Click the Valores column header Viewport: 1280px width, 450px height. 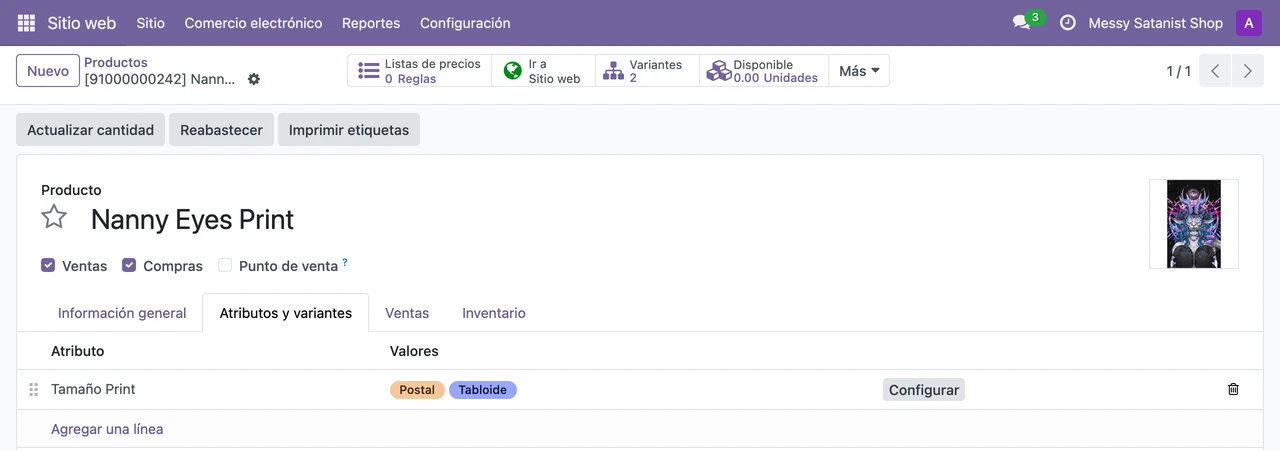click(414, 351)
